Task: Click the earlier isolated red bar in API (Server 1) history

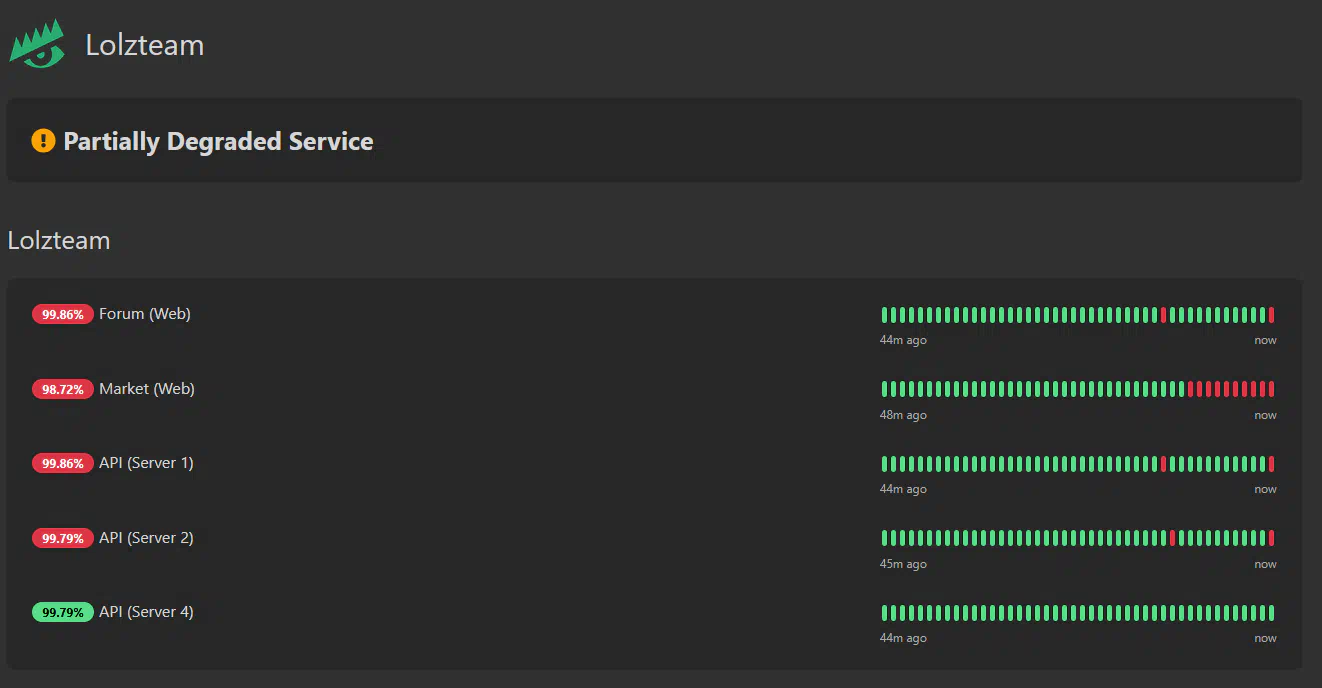Action: [1163, 464]
